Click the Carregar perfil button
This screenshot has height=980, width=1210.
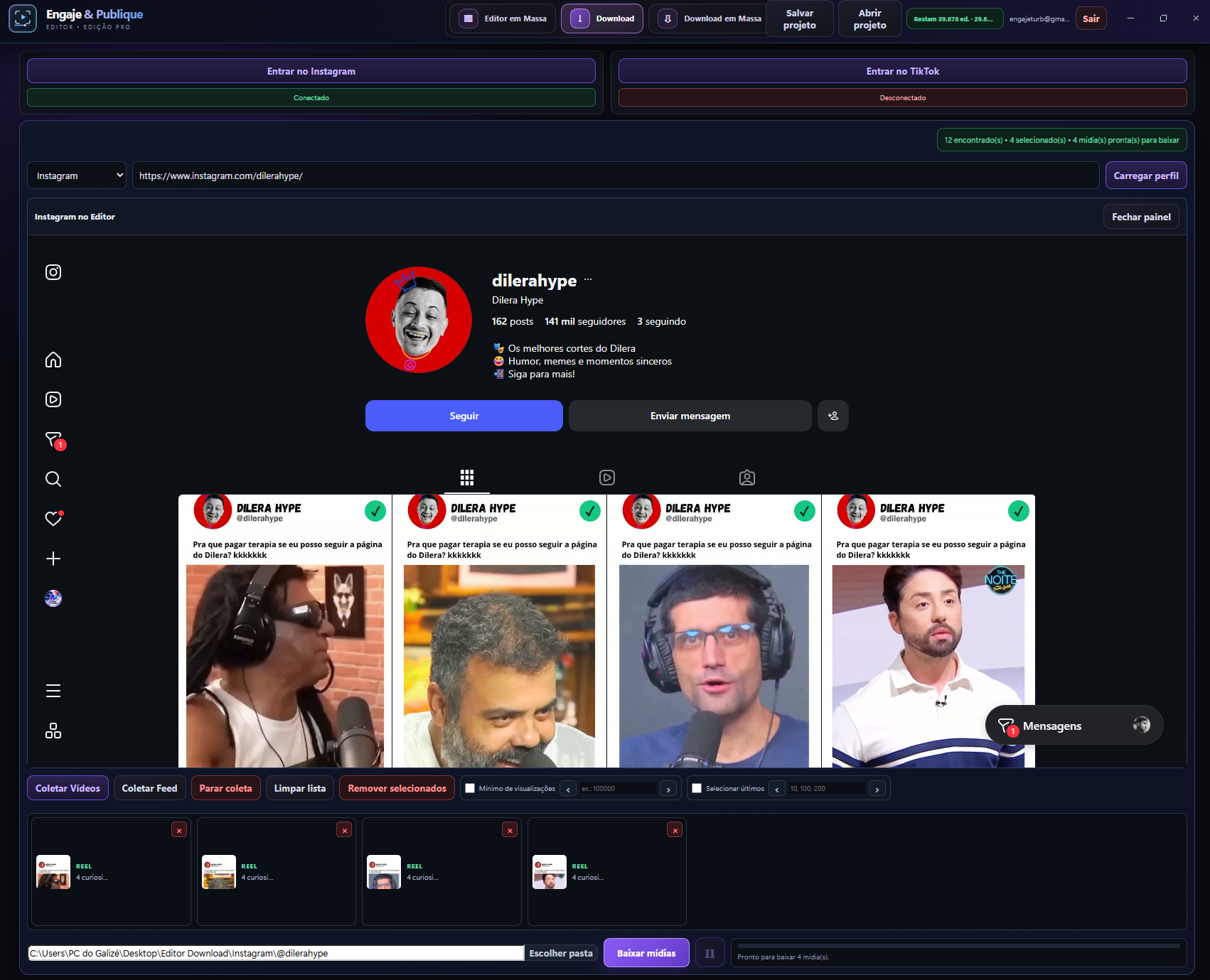(1146, 176)
